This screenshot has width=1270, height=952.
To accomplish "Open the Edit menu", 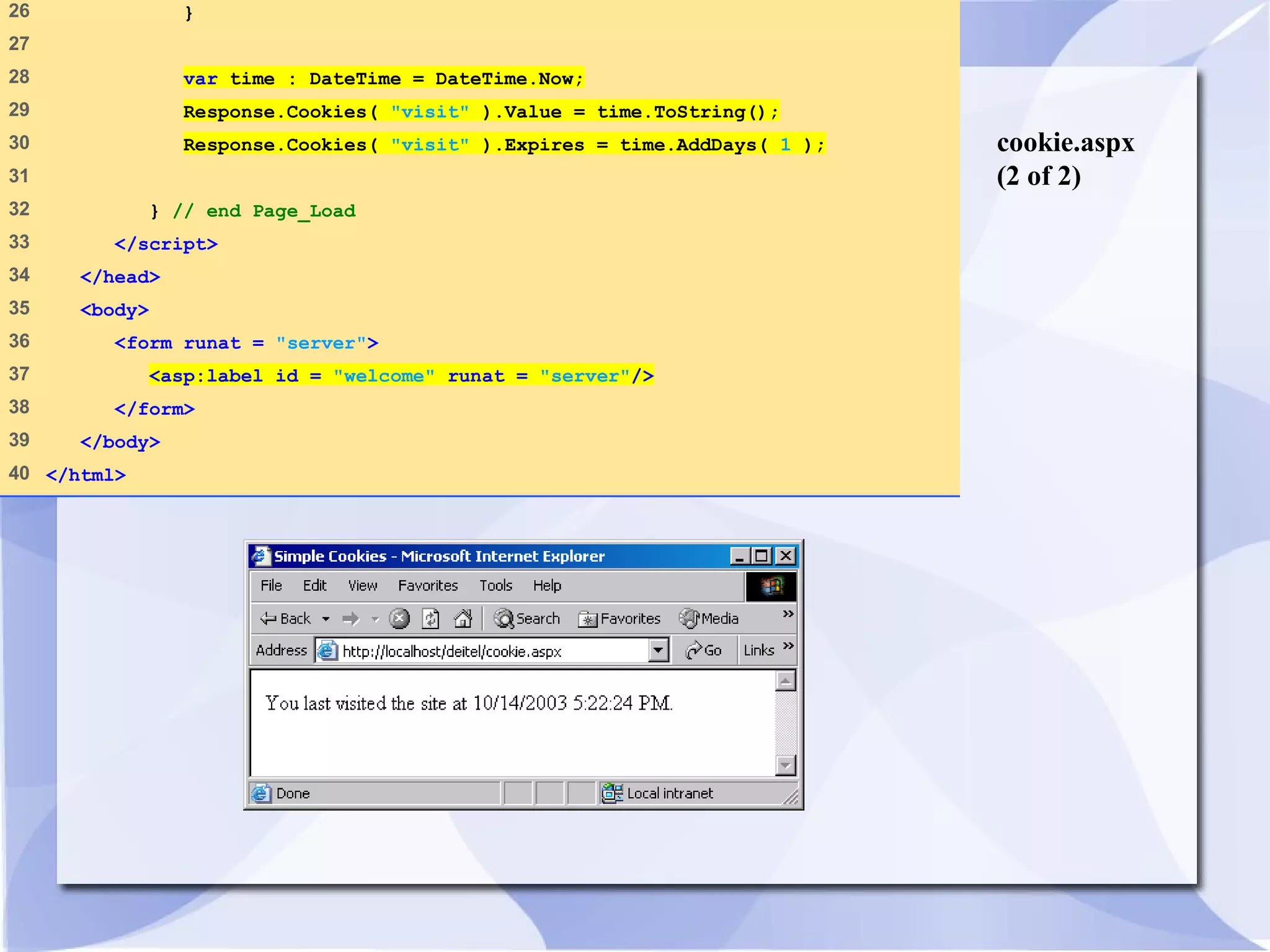I will [x=314, y=586].
